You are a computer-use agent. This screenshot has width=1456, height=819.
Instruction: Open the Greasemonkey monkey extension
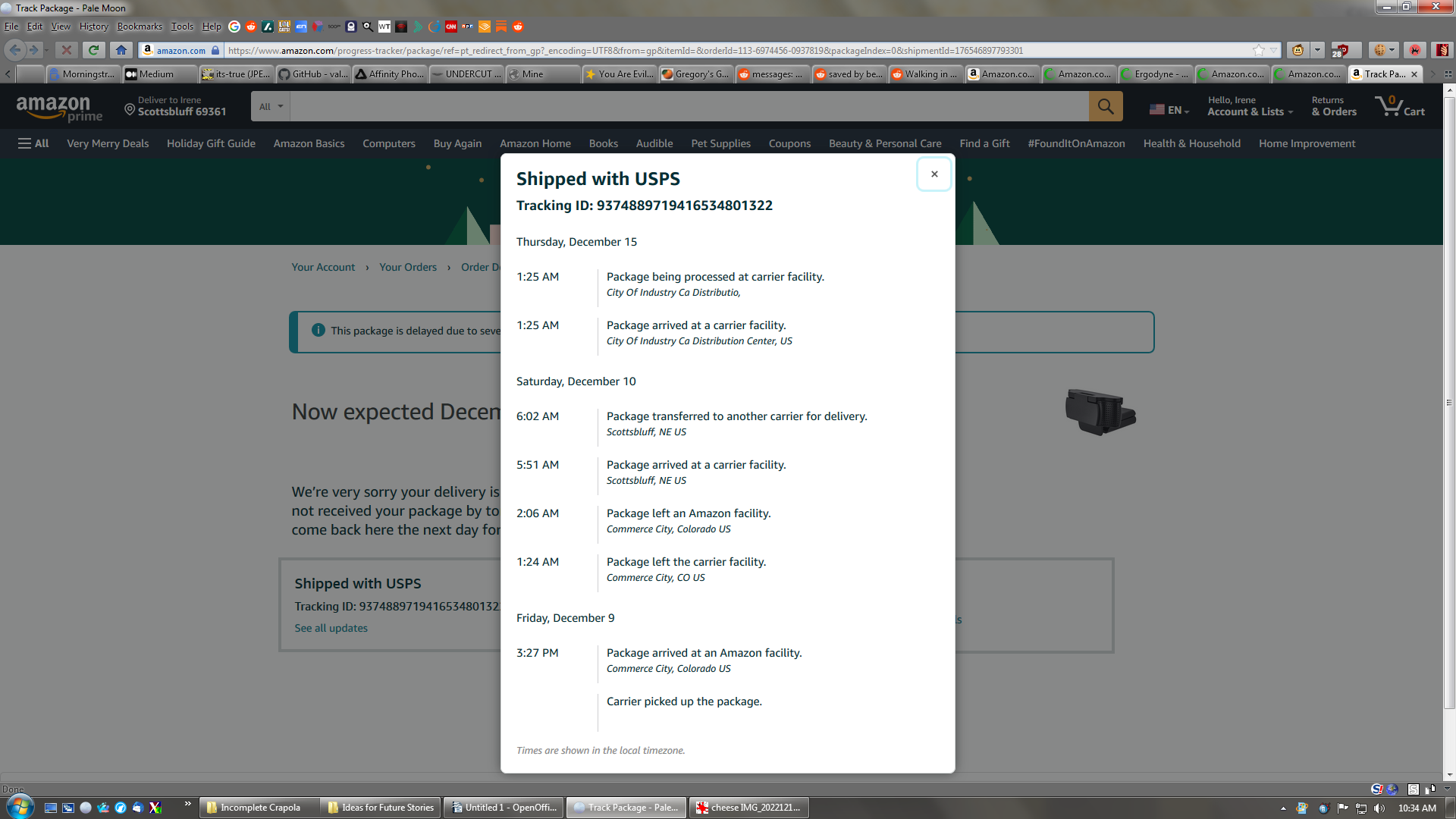point(1298,50)
